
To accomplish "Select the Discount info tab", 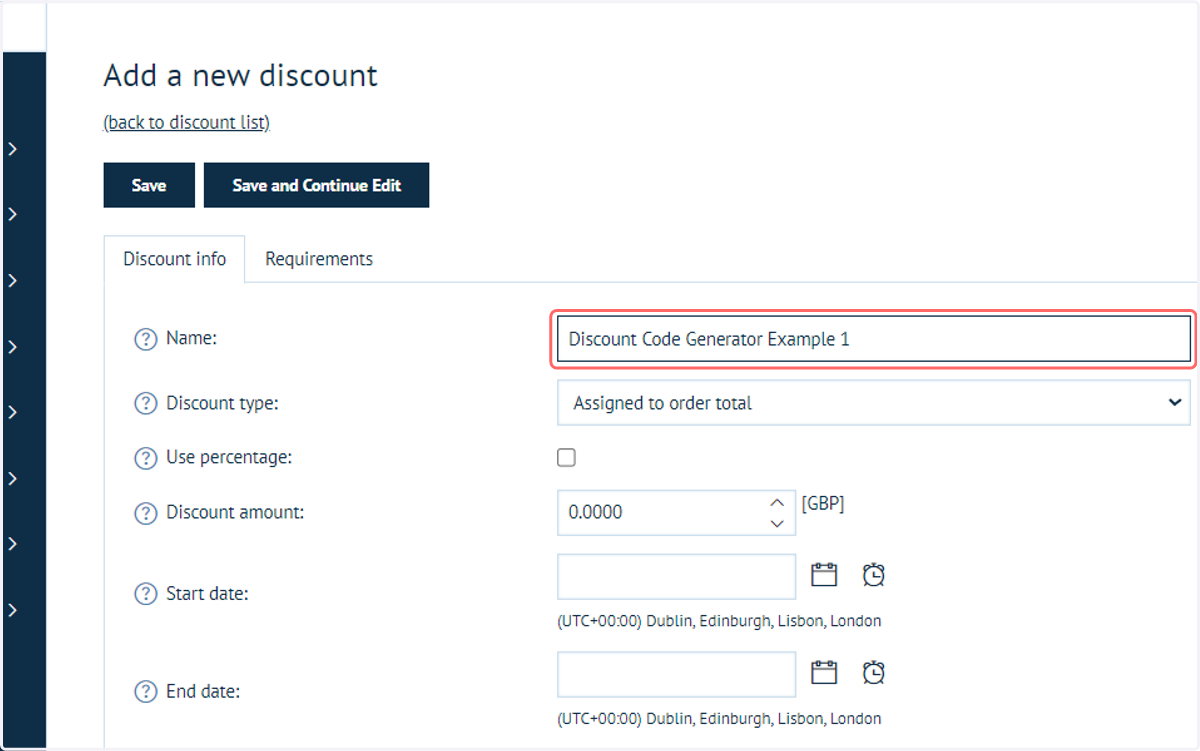I will (x=175, y=259).
